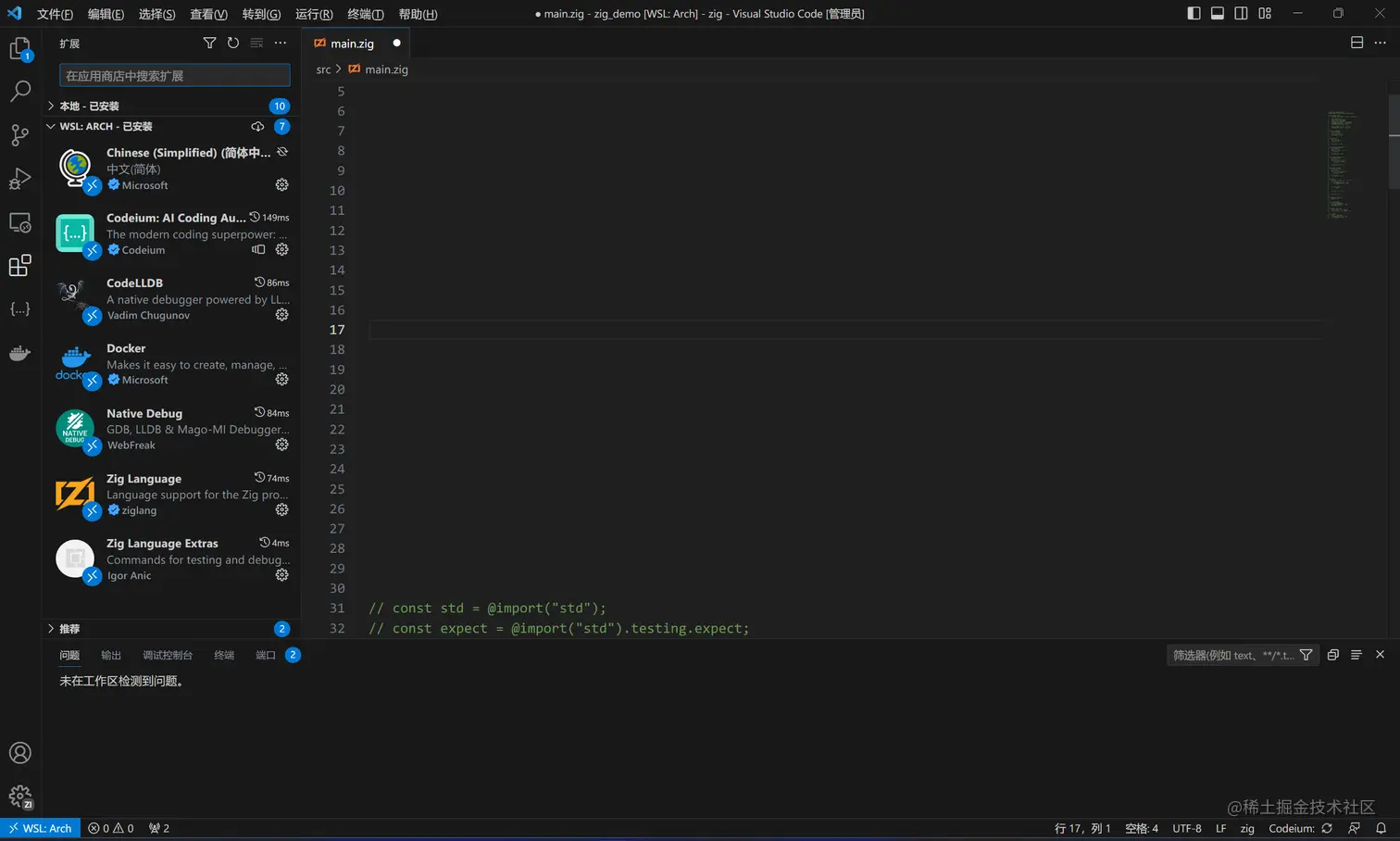
Task: Click the main.zig breadcrumb item
Action: pyautogui.click(x=379, y=69)
